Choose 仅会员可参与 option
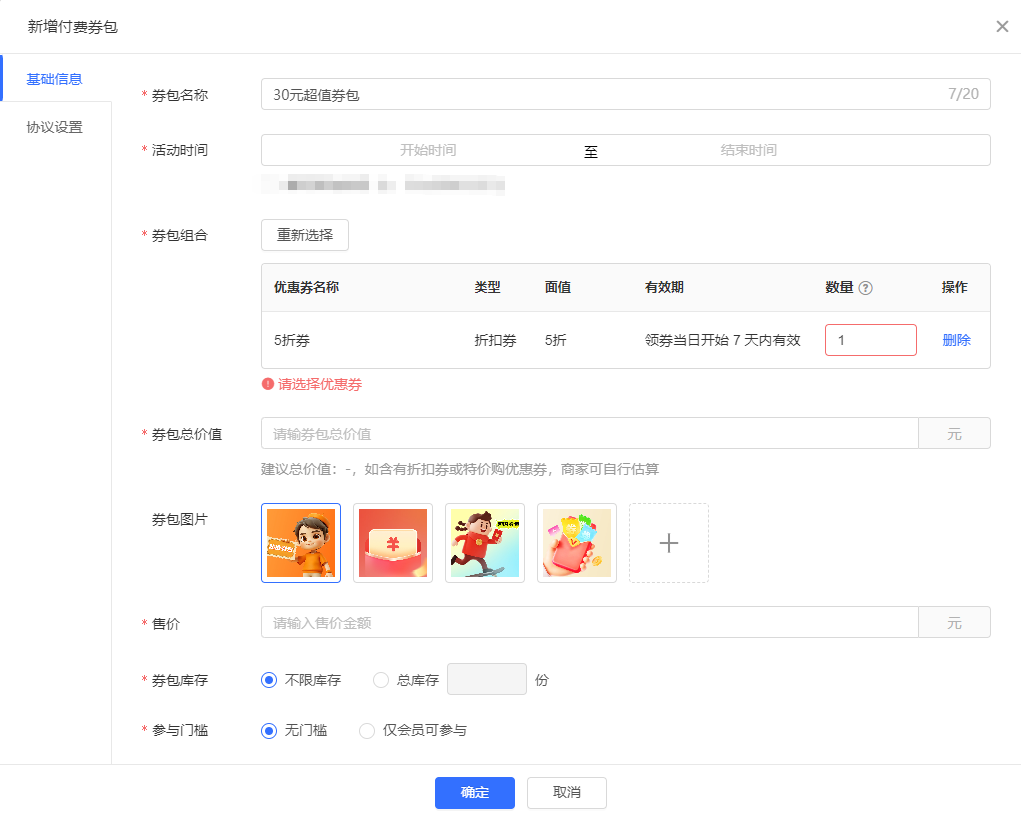This screenshot has height=815, width=1021. pos(366,731)
